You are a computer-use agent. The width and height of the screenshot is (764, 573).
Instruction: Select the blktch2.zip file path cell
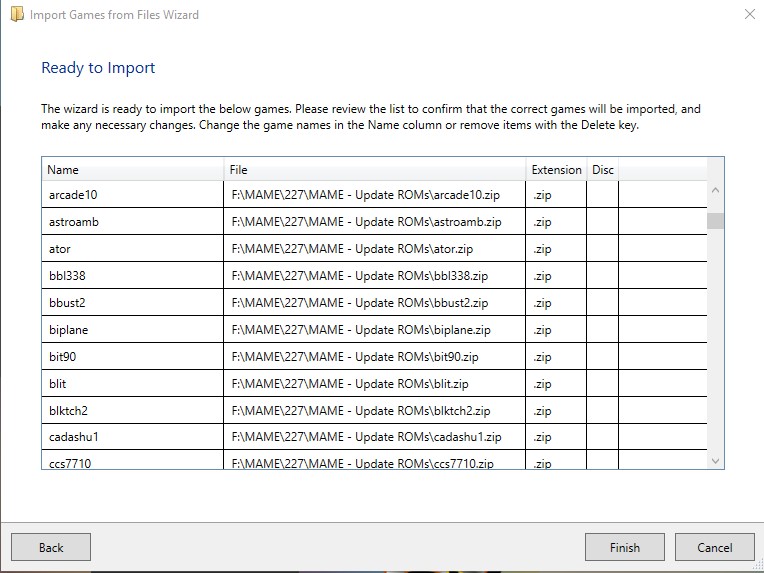(x=375, y=411)
